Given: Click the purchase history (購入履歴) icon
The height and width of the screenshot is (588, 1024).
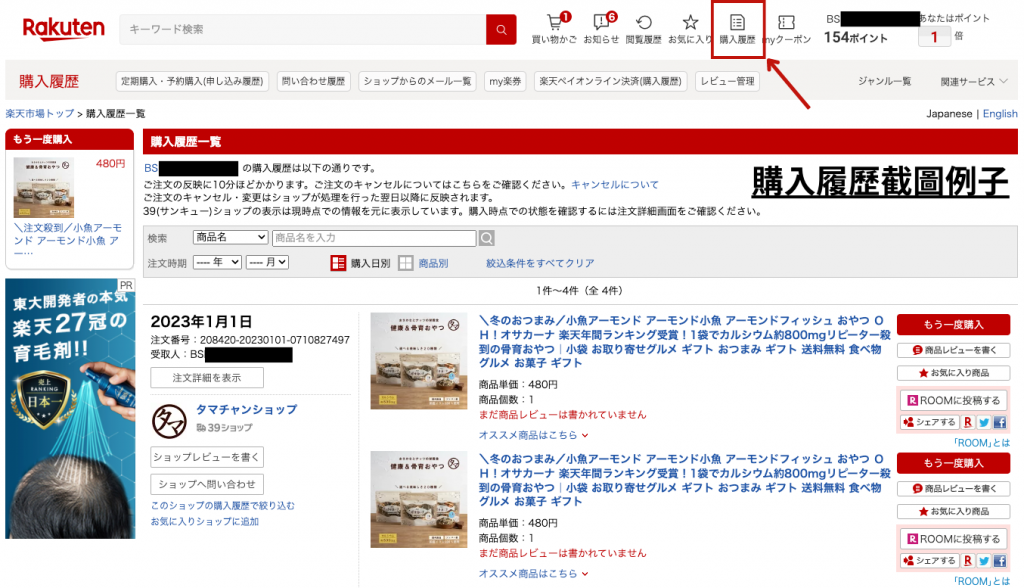Looking at the screenshot, I should click(x=737, y=28).
